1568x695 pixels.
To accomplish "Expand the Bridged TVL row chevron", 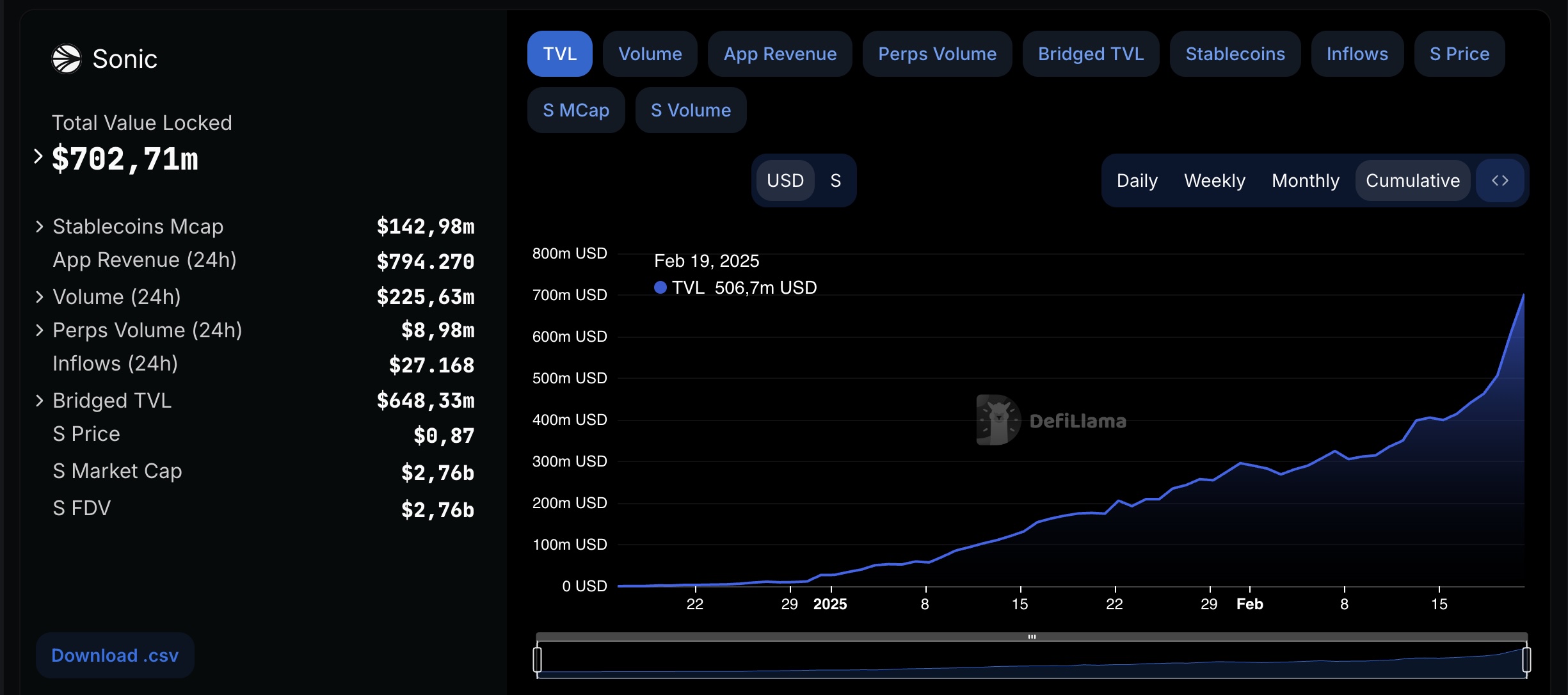I will [x=40, y=401].
